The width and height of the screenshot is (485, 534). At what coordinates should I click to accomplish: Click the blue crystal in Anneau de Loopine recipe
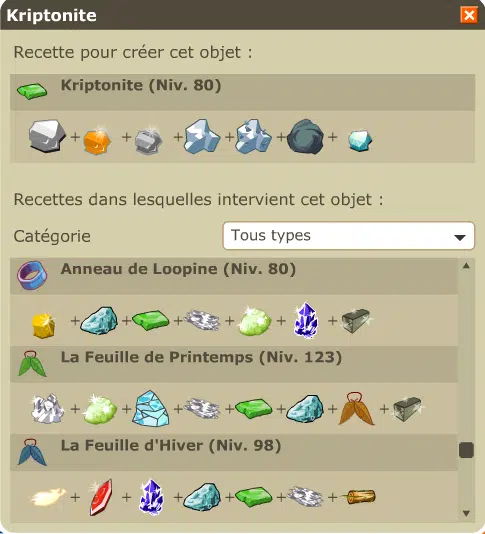306,320
